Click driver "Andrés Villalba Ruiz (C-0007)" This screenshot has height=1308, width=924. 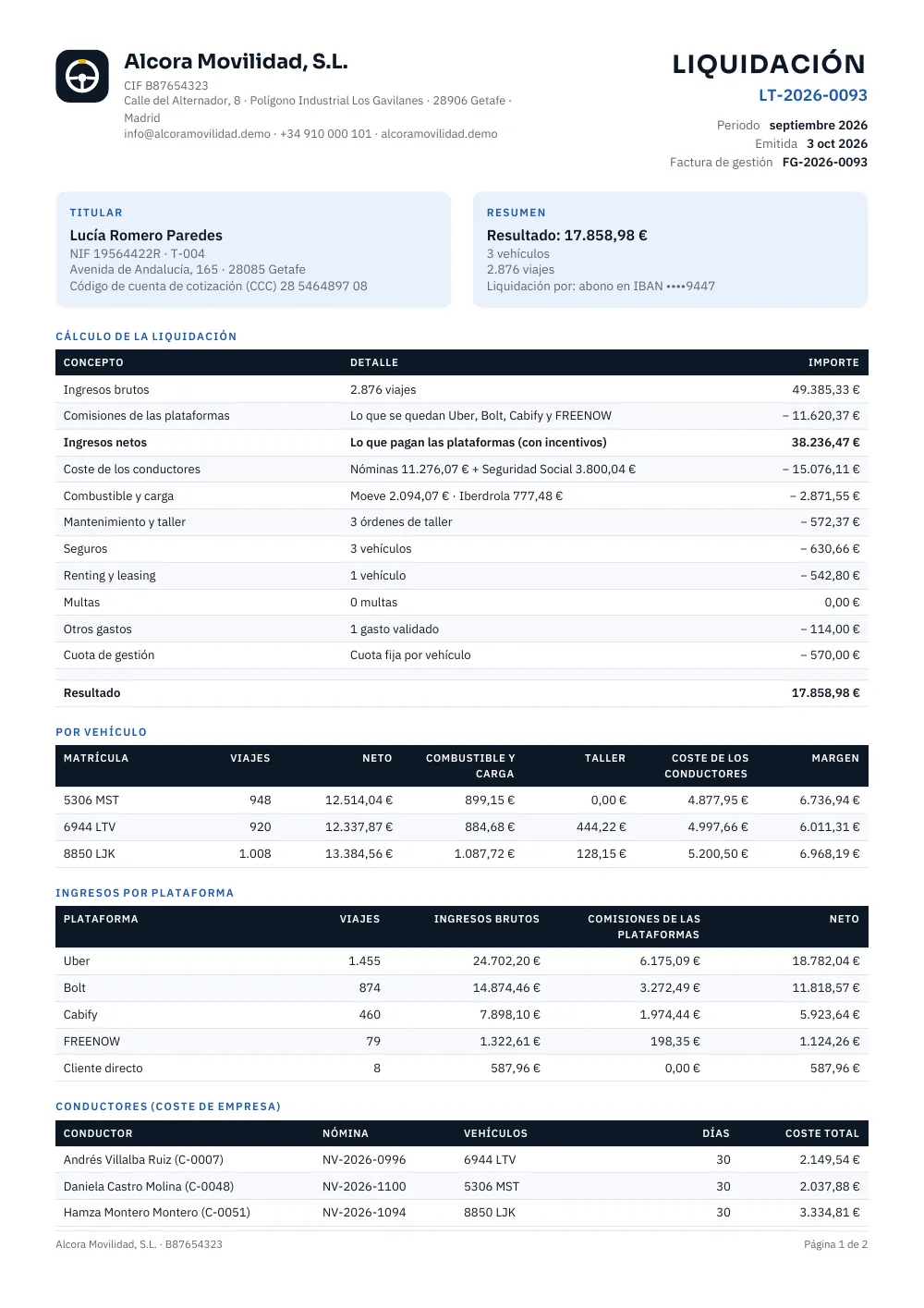pyautogui.click(x=143, y=1160)
